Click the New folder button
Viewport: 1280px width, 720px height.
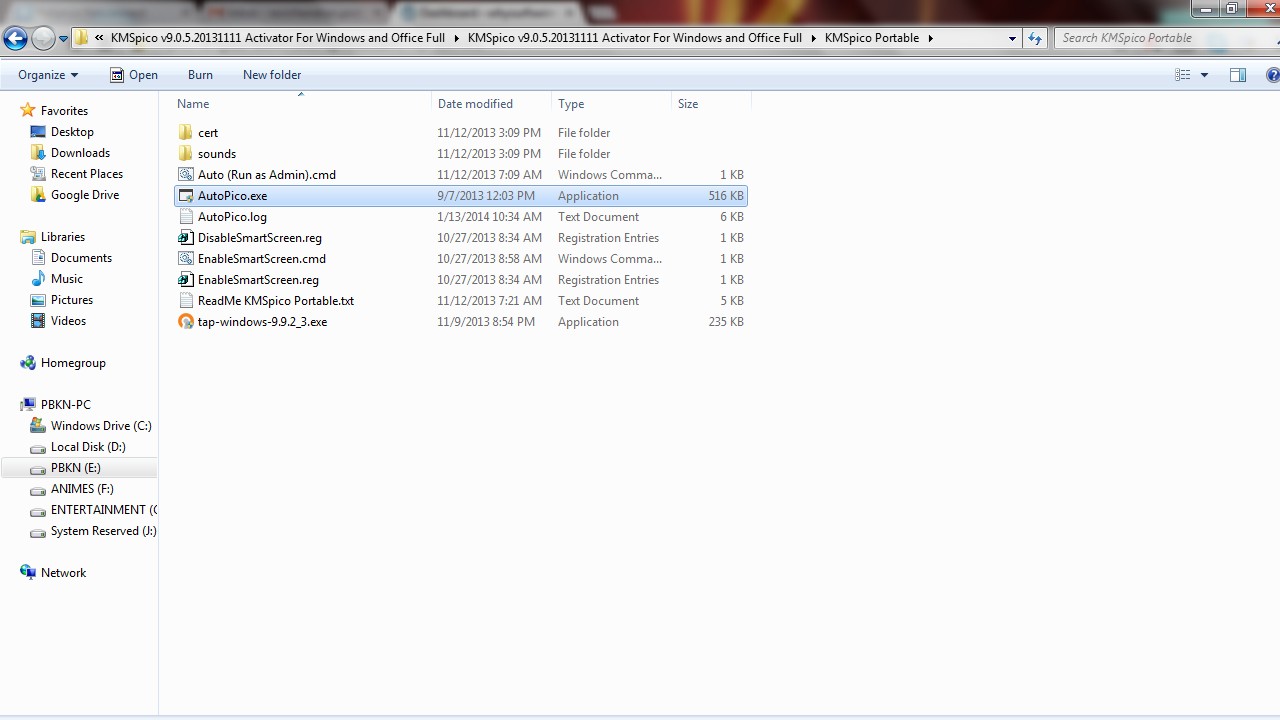tap(271, 75)
